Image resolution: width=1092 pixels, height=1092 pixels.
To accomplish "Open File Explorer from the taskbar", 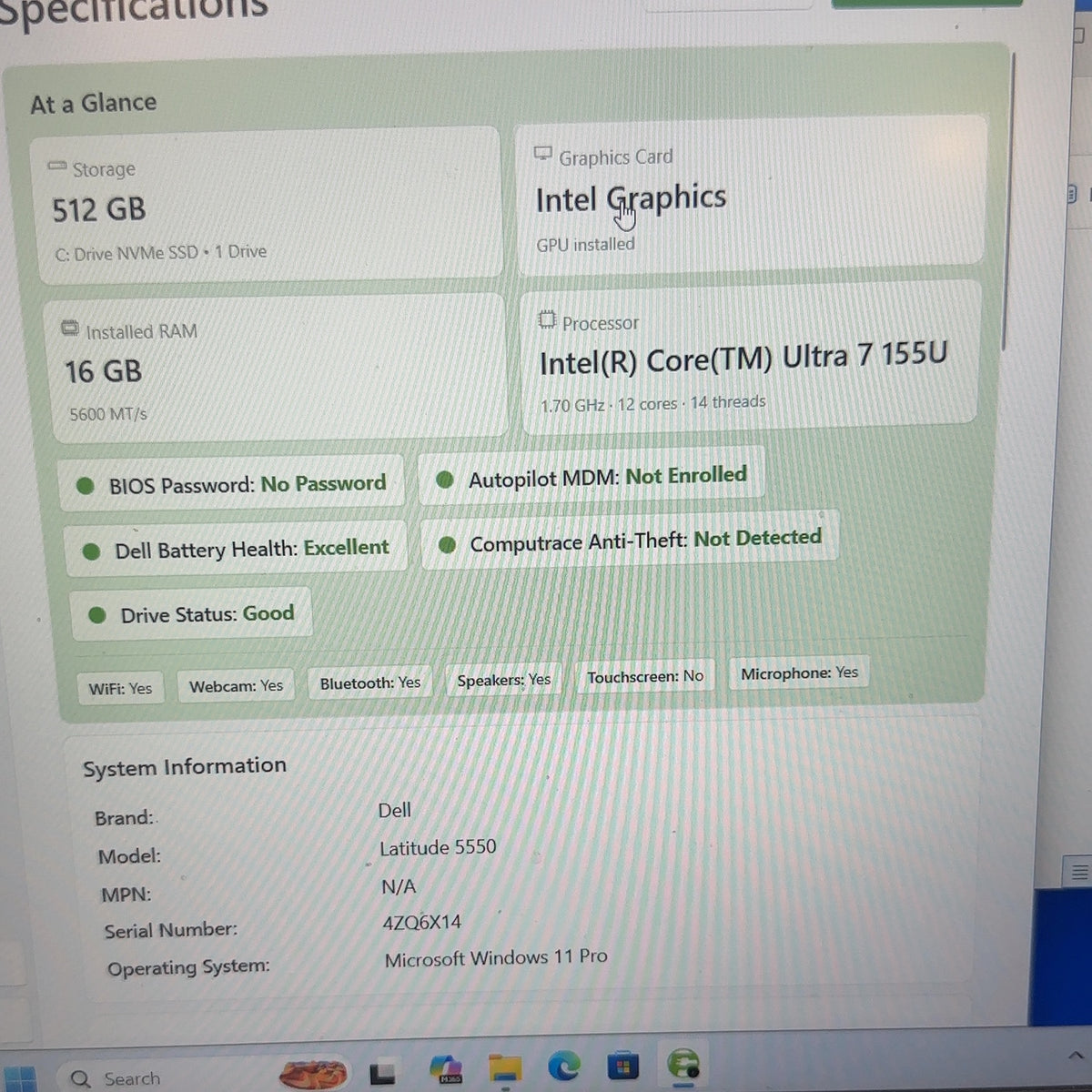I will [x=505, y=1067].
